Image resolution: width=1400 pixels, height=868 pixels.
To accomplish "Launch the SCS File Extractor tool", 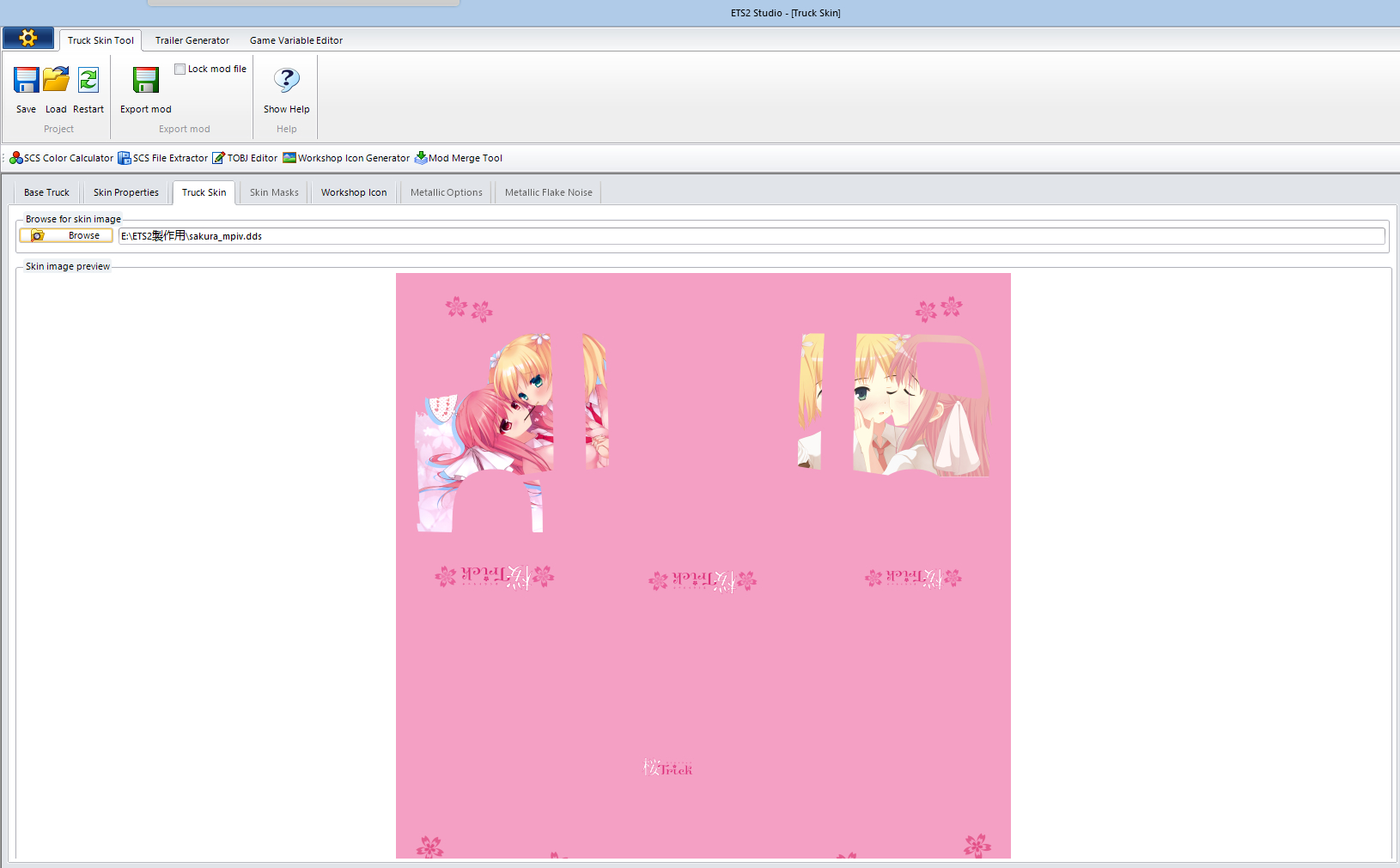I will (x=163, y=158).
